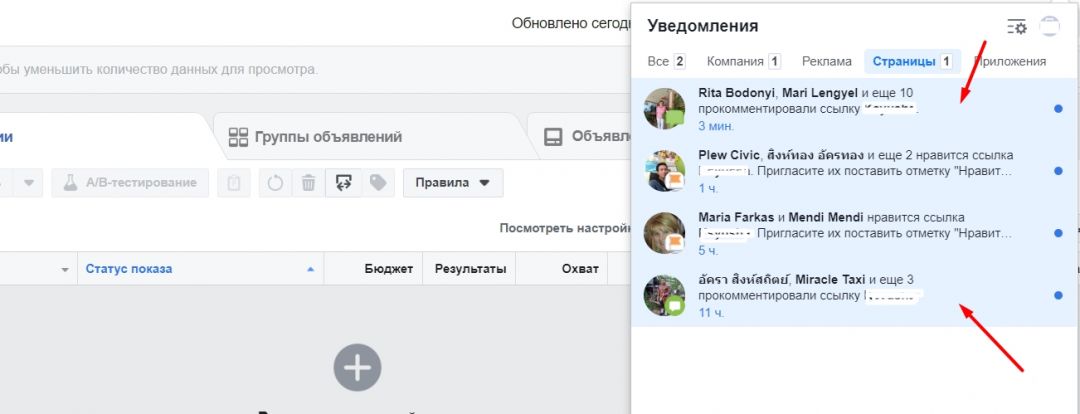The image size is (1080, 414).
Task: Click the trash delete icon in toolbar
Action: tap(309, 183)
